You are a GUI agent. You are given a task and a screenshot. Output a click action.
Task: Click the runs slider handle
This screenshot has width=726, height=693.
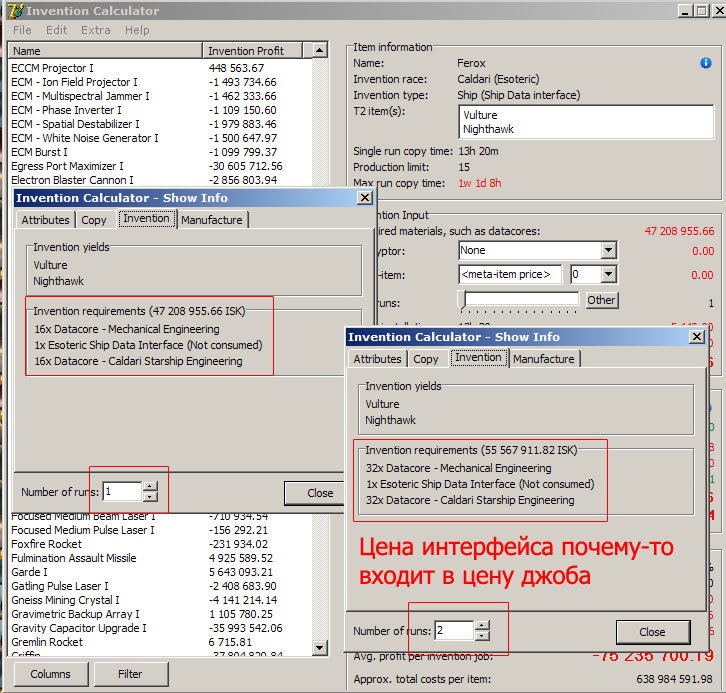(462, 300)
